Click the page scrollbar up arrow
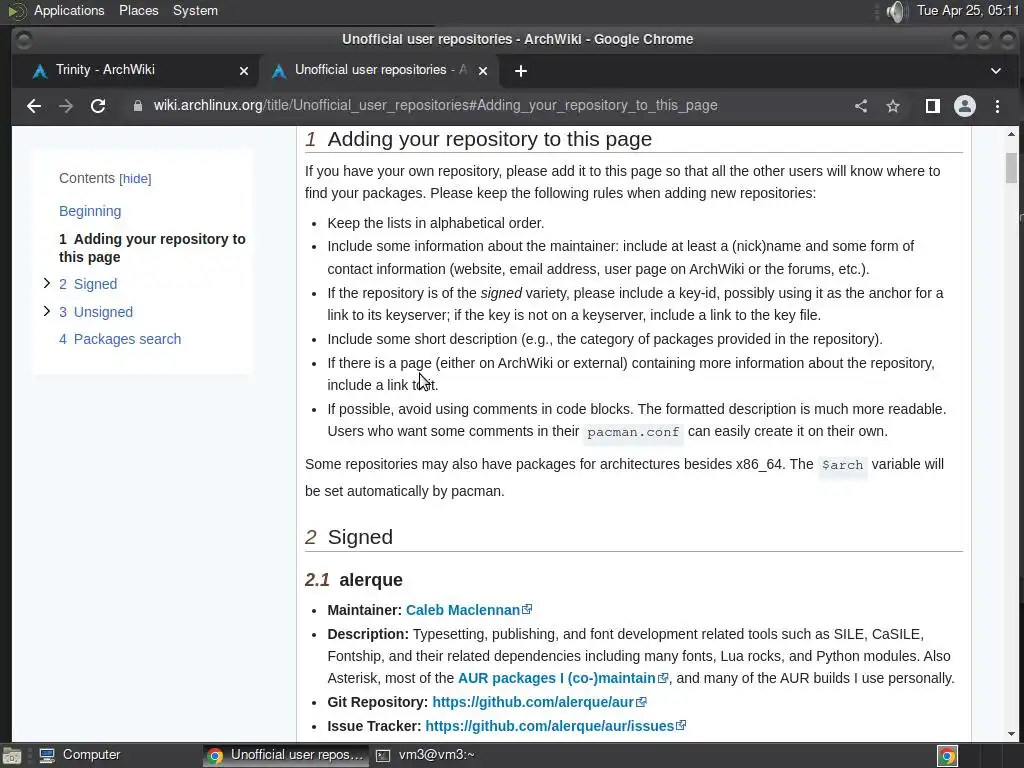This screenshot has width=1024, height=768. (x=1011, y=134)
